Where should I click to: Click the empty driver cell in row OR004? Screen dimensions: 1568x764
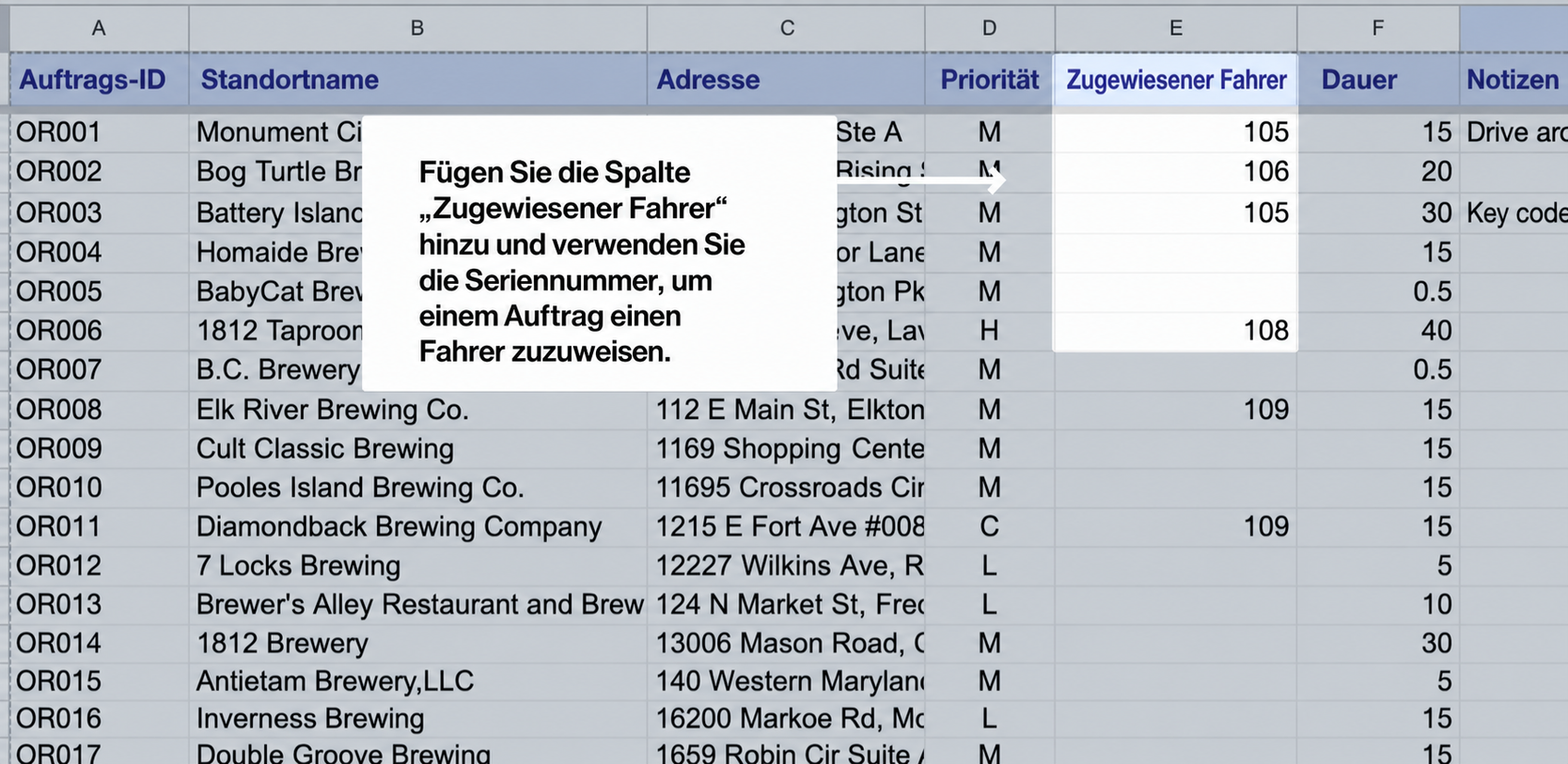(x=1176, y=253)
